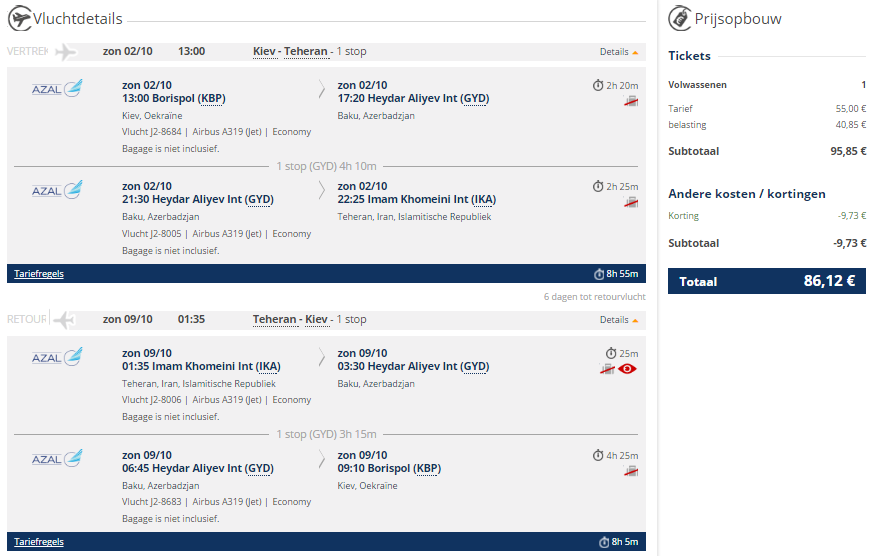Click the return plane icon beside RETOUR
The height and width of the screenshot is (556, 873).
[x=65, y=319]
